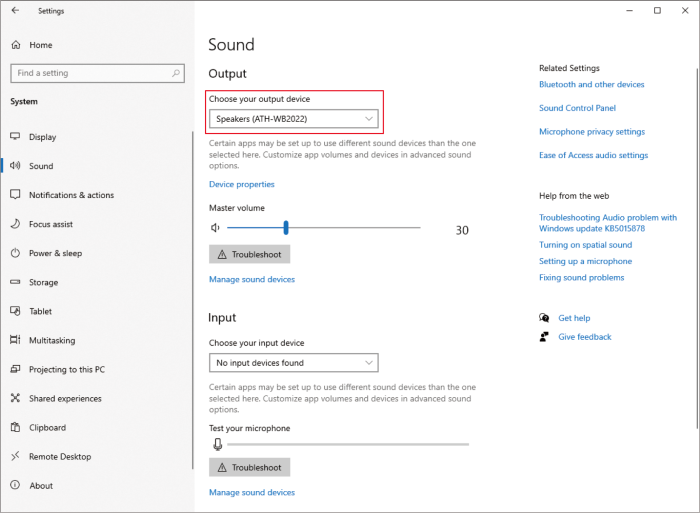Click the Focus assist moon icon
700x513 pixels.
pos(15,224)
